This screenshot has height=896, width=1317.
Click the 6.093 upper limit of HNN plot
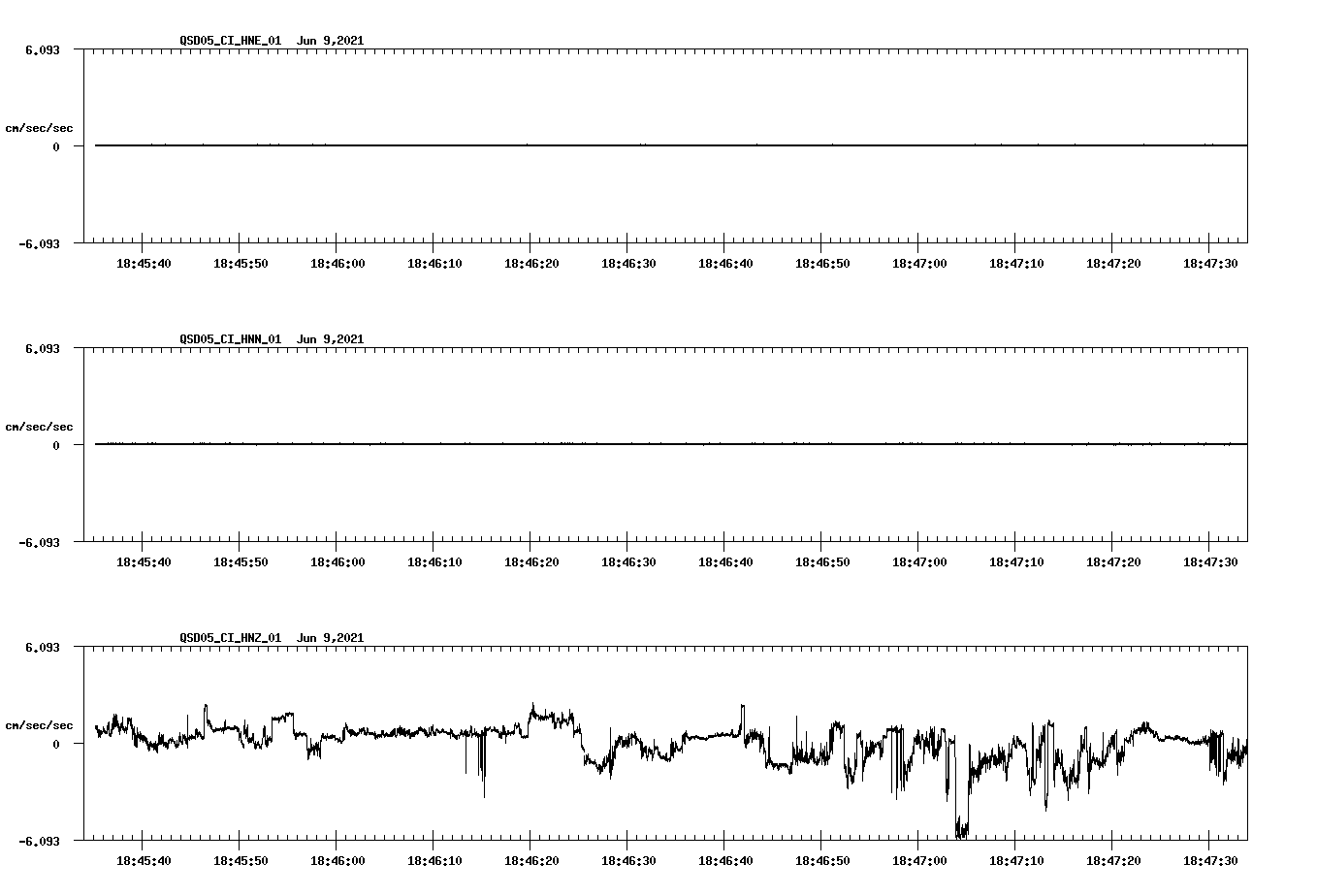click(43, 348)
